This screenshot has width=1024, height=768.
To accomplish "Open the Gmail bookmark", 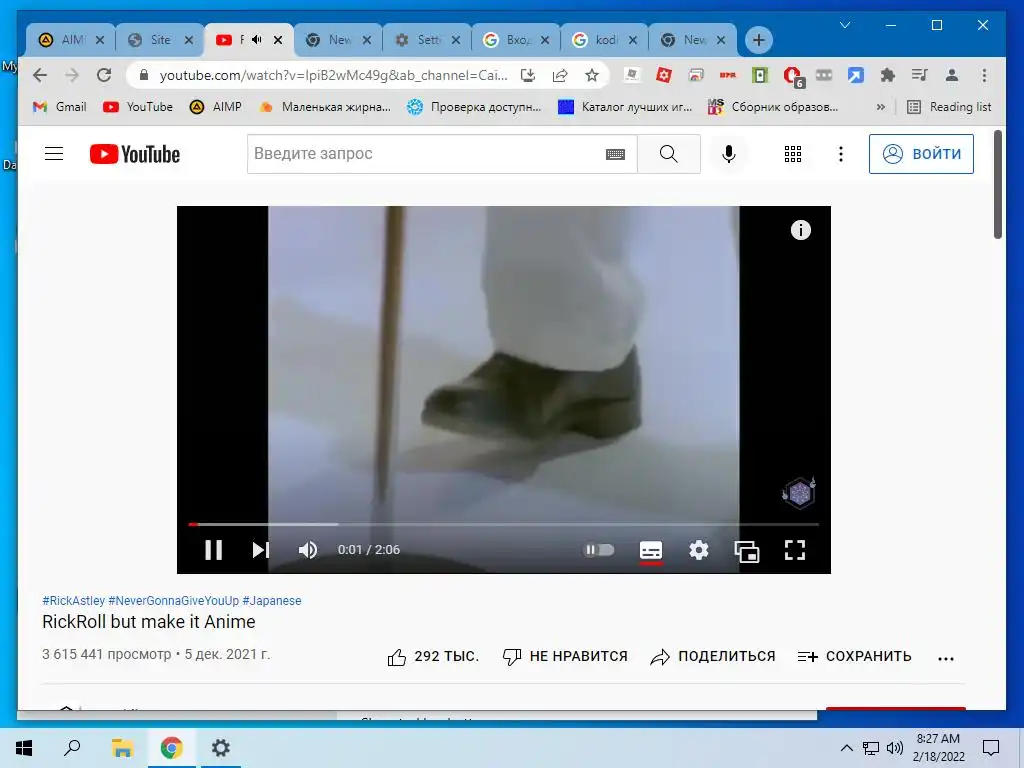I will pos(59,107).
